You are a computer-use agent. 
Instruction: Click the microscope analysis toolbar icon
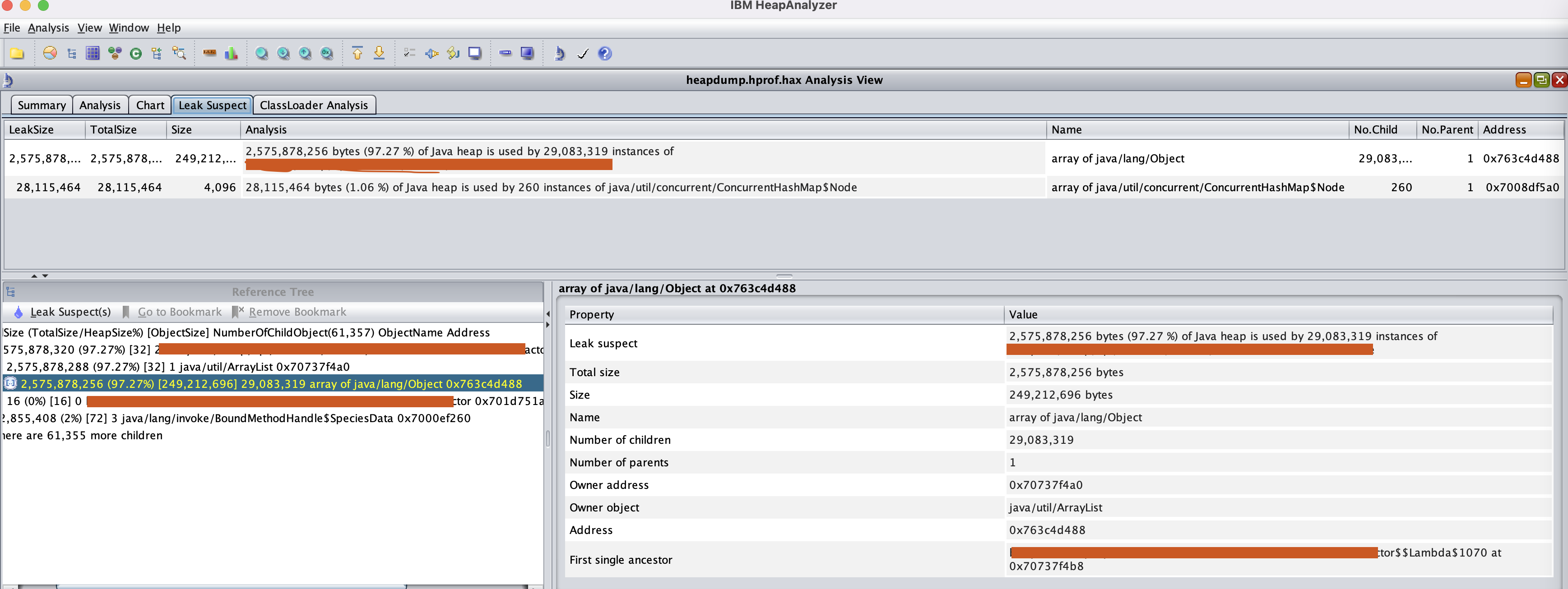pyautogui.click(x=559, y=54)
